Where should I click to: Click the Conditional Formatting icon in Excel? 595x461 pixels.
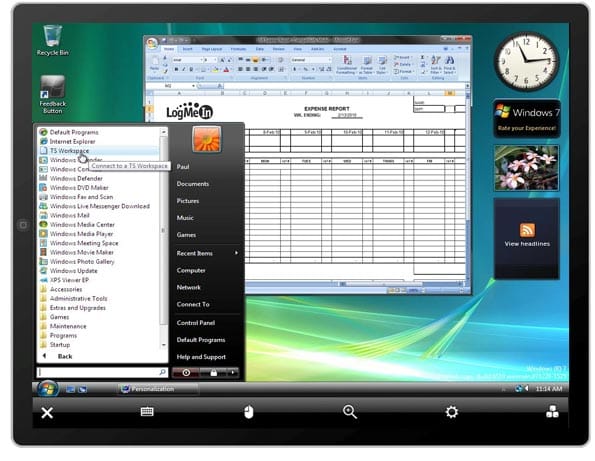pyautogui.click(x=347, y=65)
